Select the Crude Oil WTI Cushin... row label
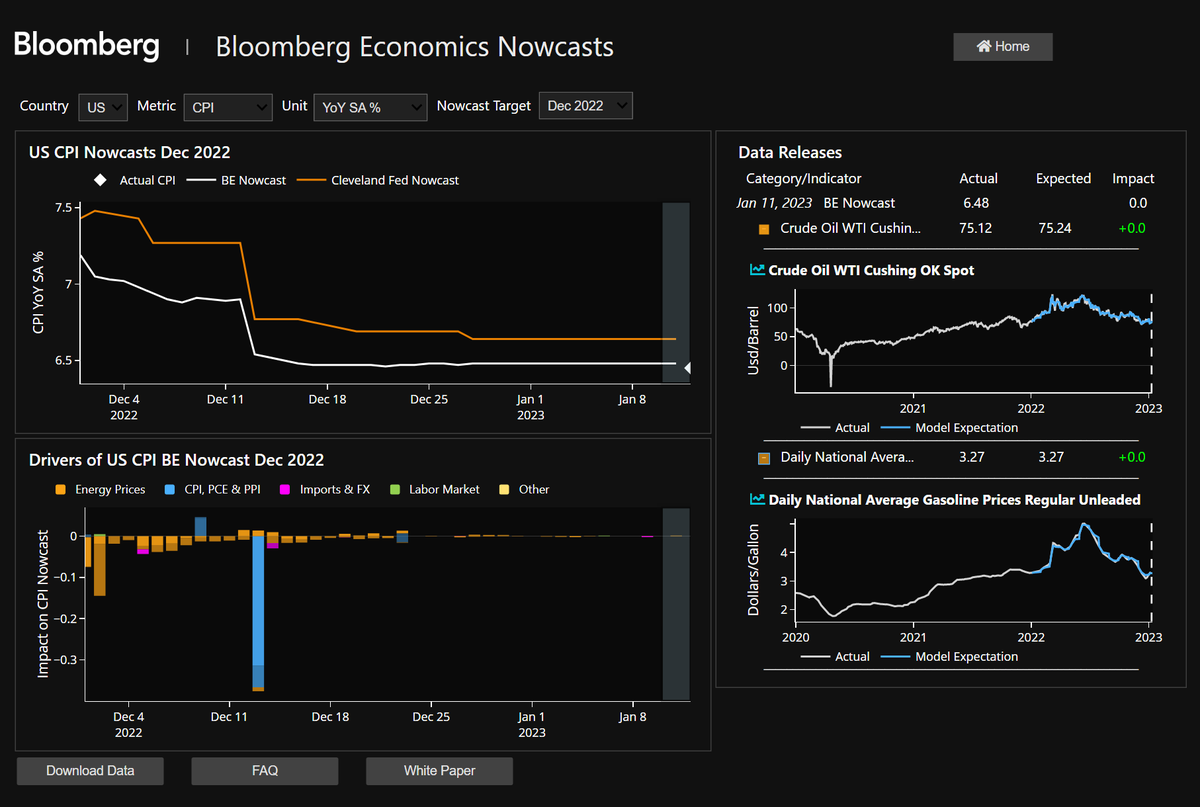1200x807 pixels. coord(851,228)
